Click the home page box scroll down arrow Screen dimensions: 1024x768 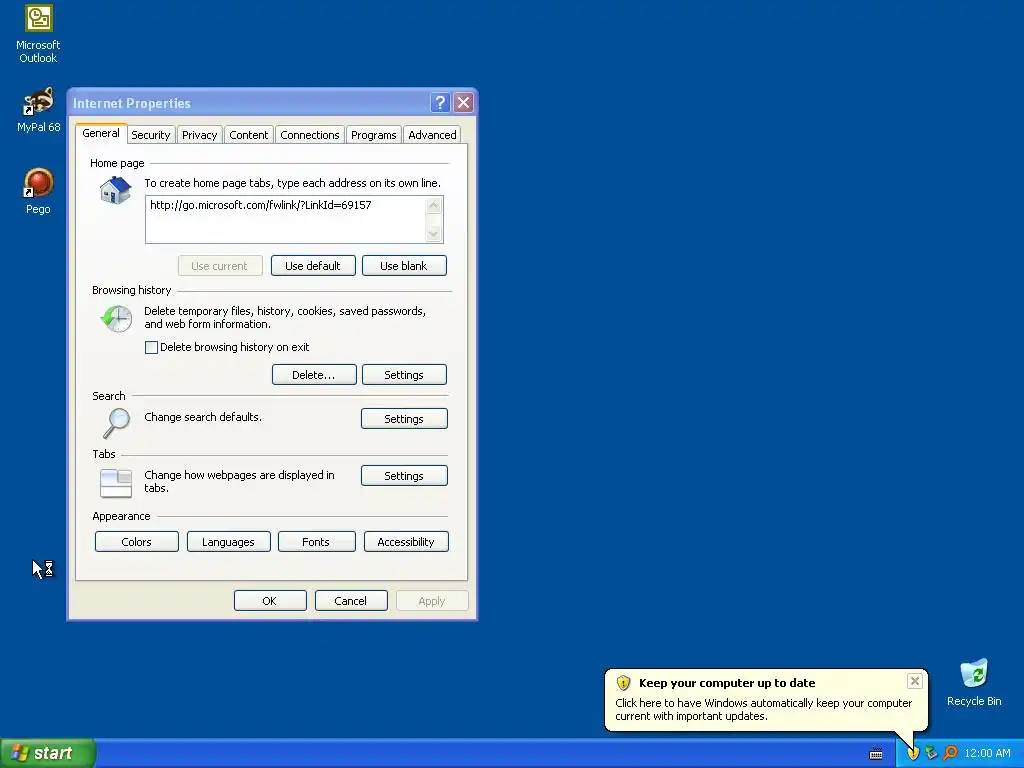(434, 234)
